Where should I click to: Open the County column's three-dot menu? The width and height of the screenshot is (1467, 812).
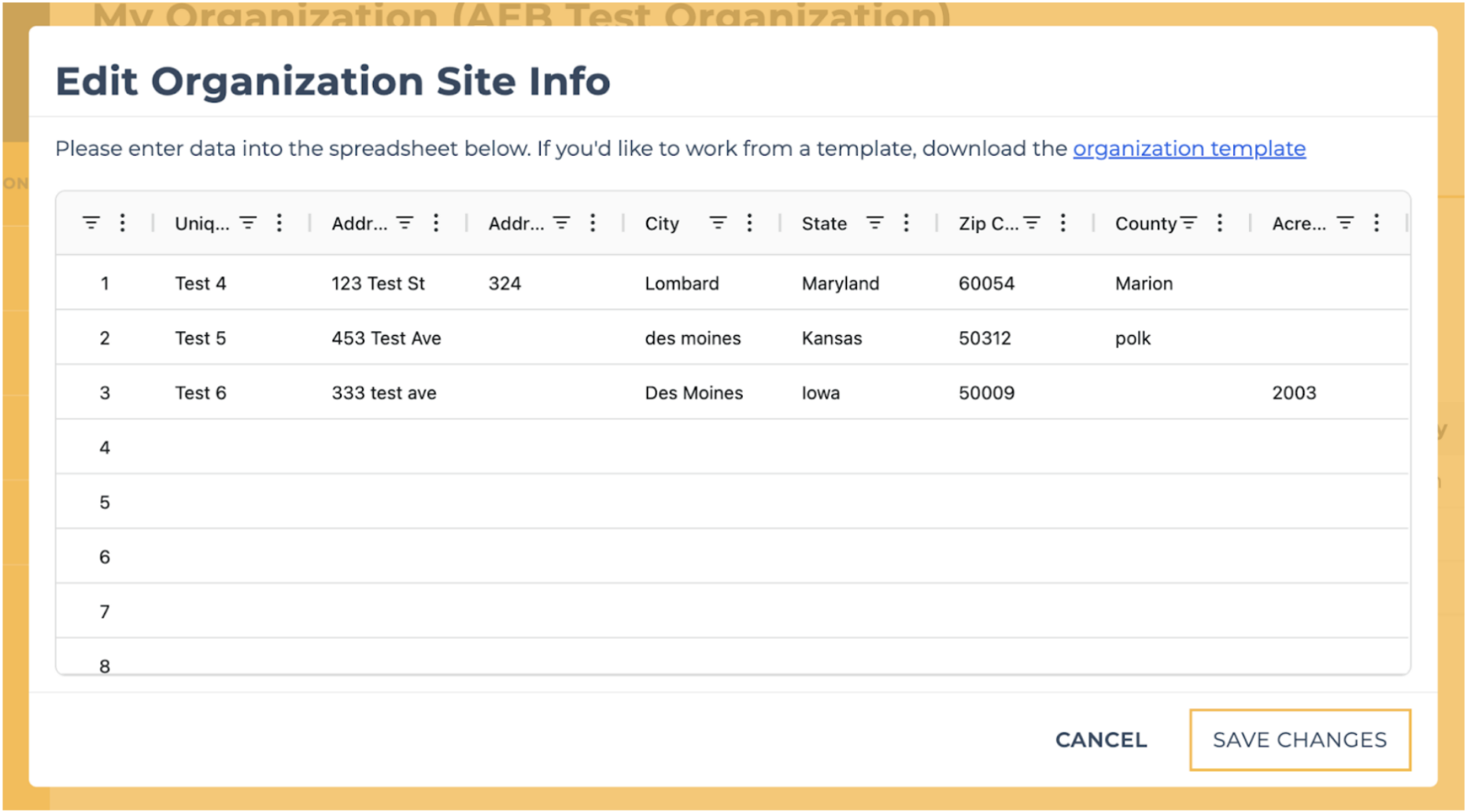(1219, 223)
